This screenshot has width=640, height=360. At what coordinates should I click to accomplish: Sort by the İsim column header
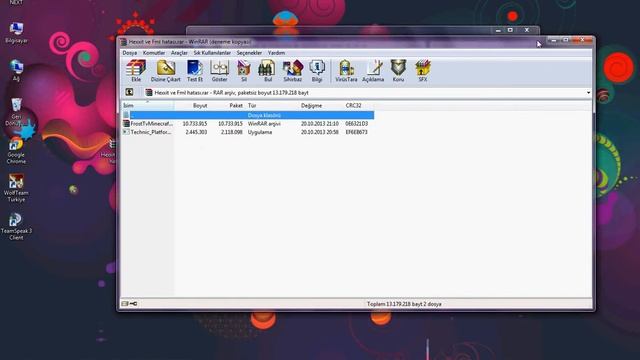click(148, 105)
